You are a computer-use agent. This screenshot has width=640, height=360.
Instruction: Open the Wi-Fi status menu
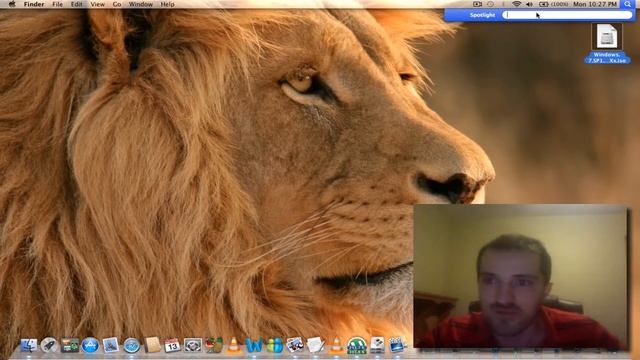point(516,4)
